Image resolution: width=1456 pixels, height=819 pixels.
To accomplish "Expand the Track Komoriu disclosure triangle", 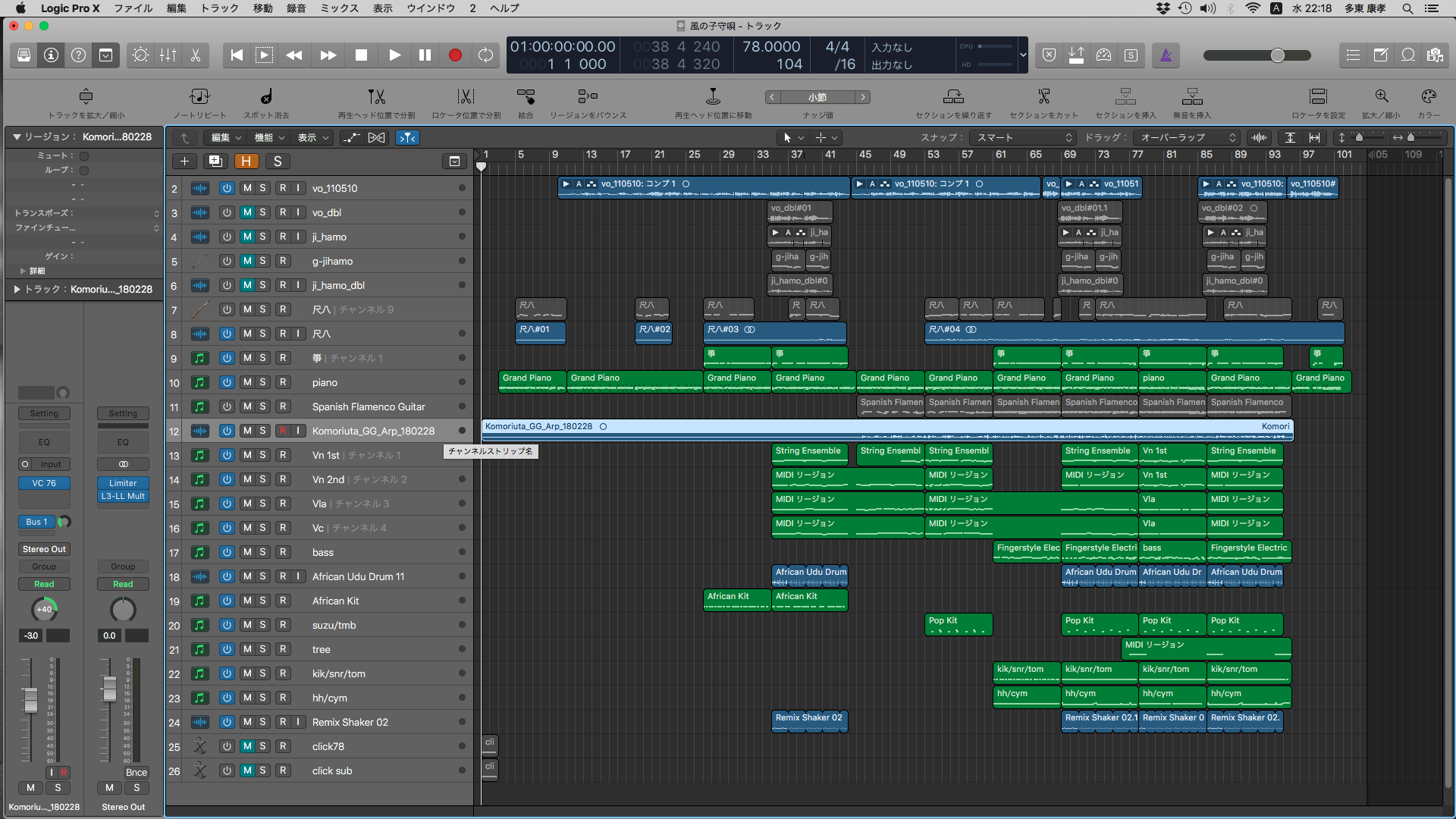I will click(x=17, y=289).
